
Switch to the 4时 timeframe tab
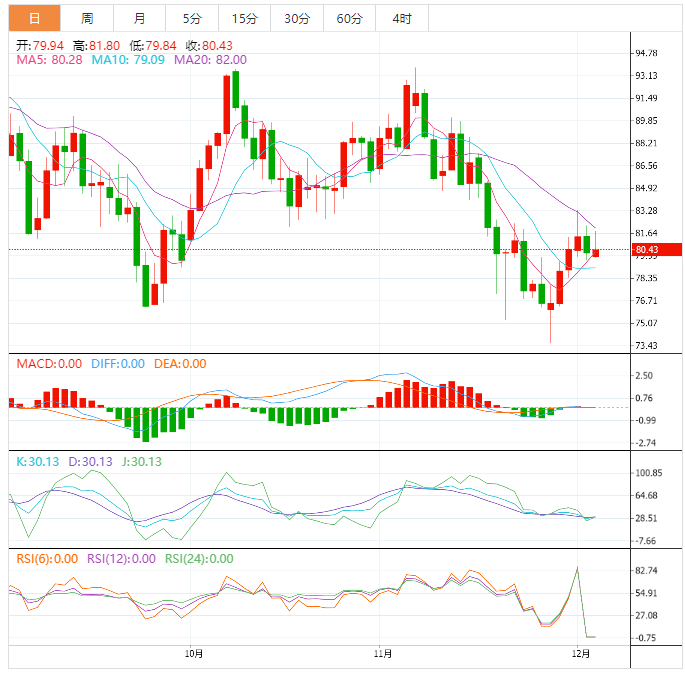[402, 18]
